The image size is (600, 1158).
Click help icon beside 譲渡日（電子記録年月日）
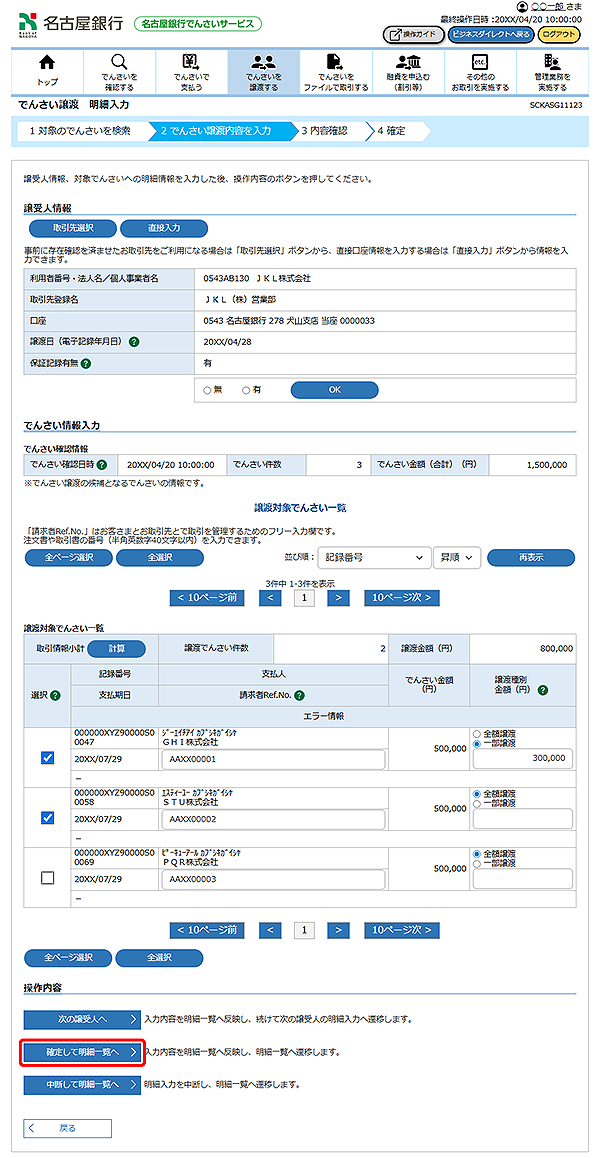click(134, 342)
